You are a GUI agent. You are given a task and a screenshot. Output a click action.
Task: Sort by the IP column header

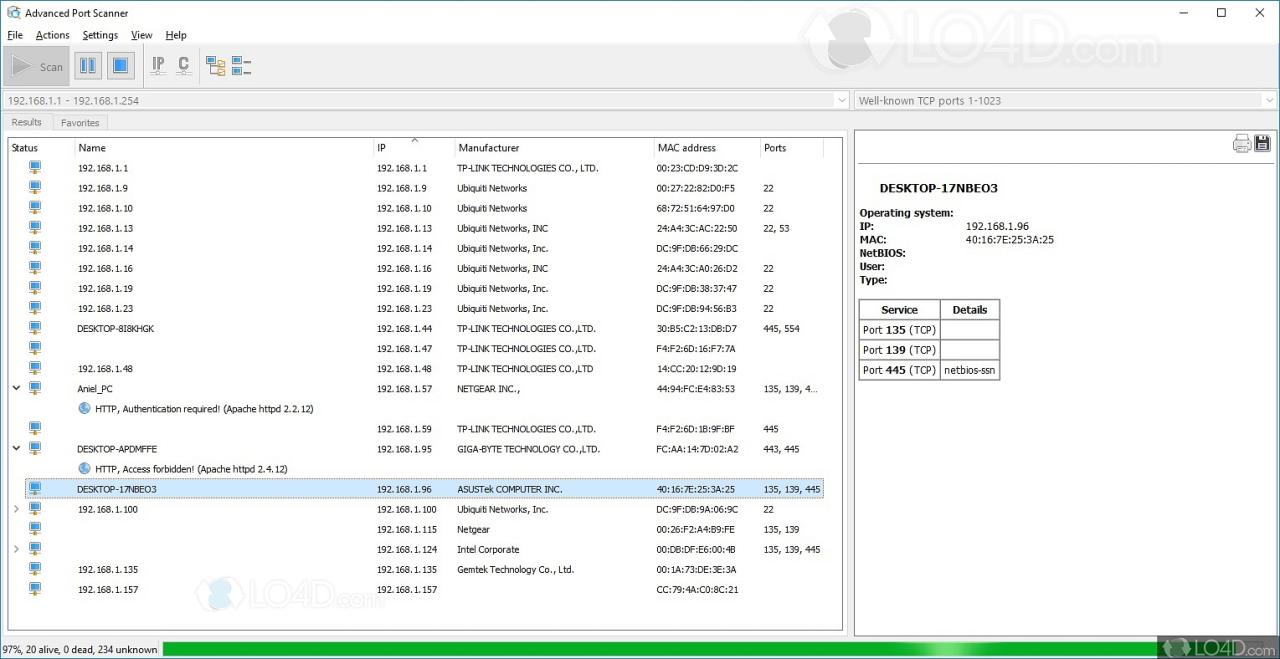point(415,148)
